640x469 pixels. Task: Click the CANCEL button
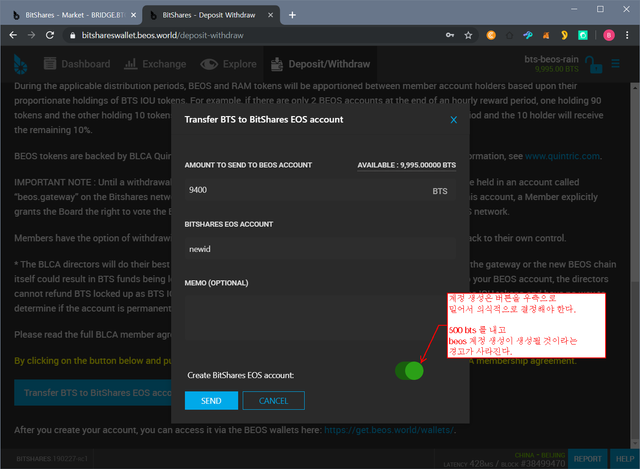(273, 400)
